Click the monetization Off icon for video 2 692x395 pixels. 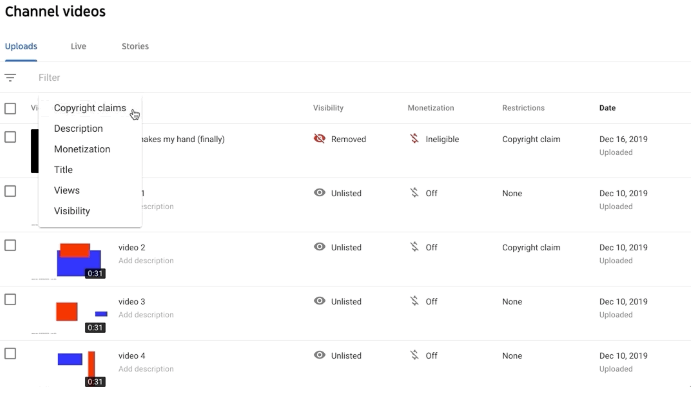pyautogui.click(x=414, y=247)
